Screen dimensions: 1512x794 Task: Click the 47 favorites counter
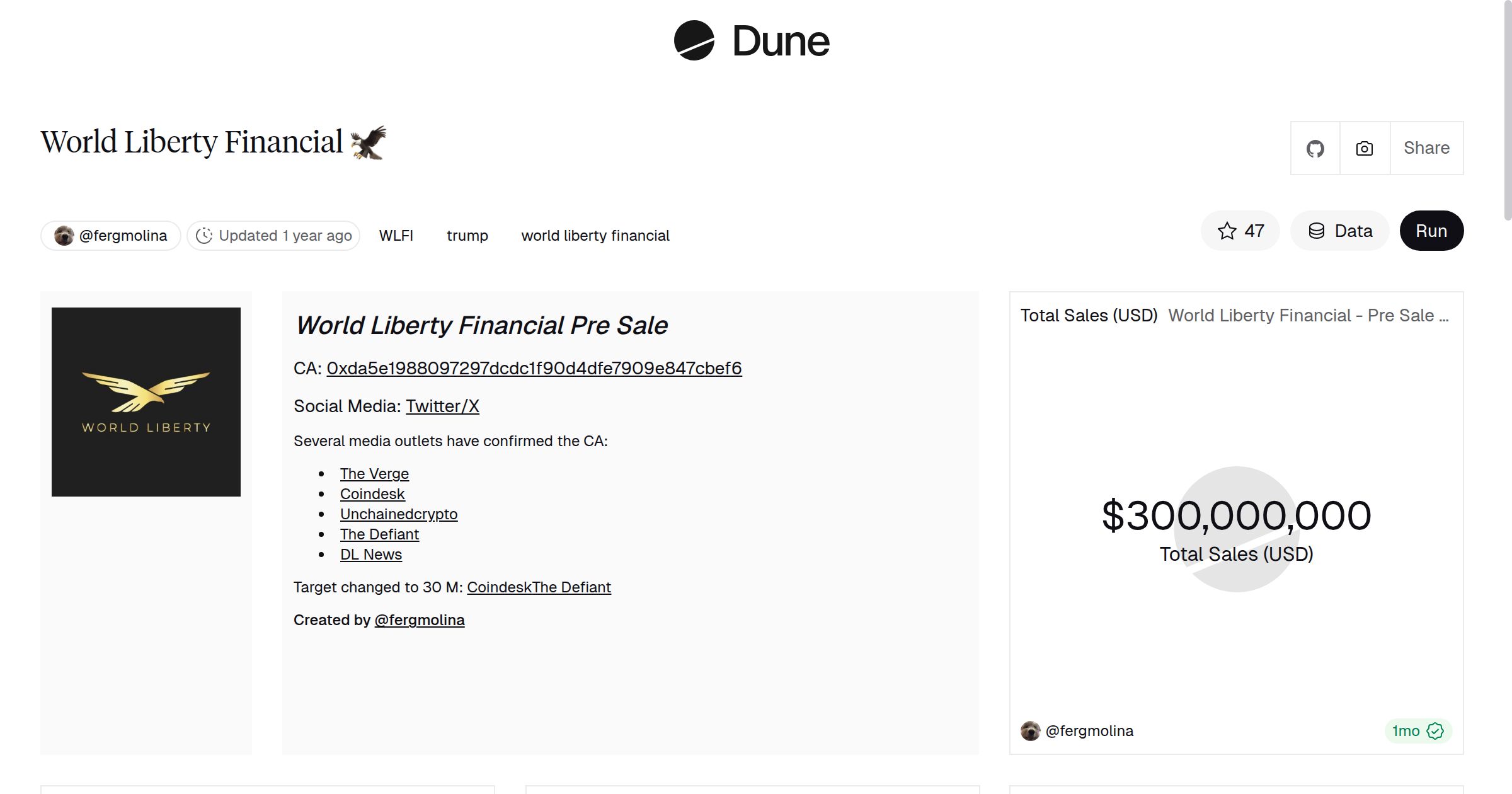click(x=1252, y=231)
